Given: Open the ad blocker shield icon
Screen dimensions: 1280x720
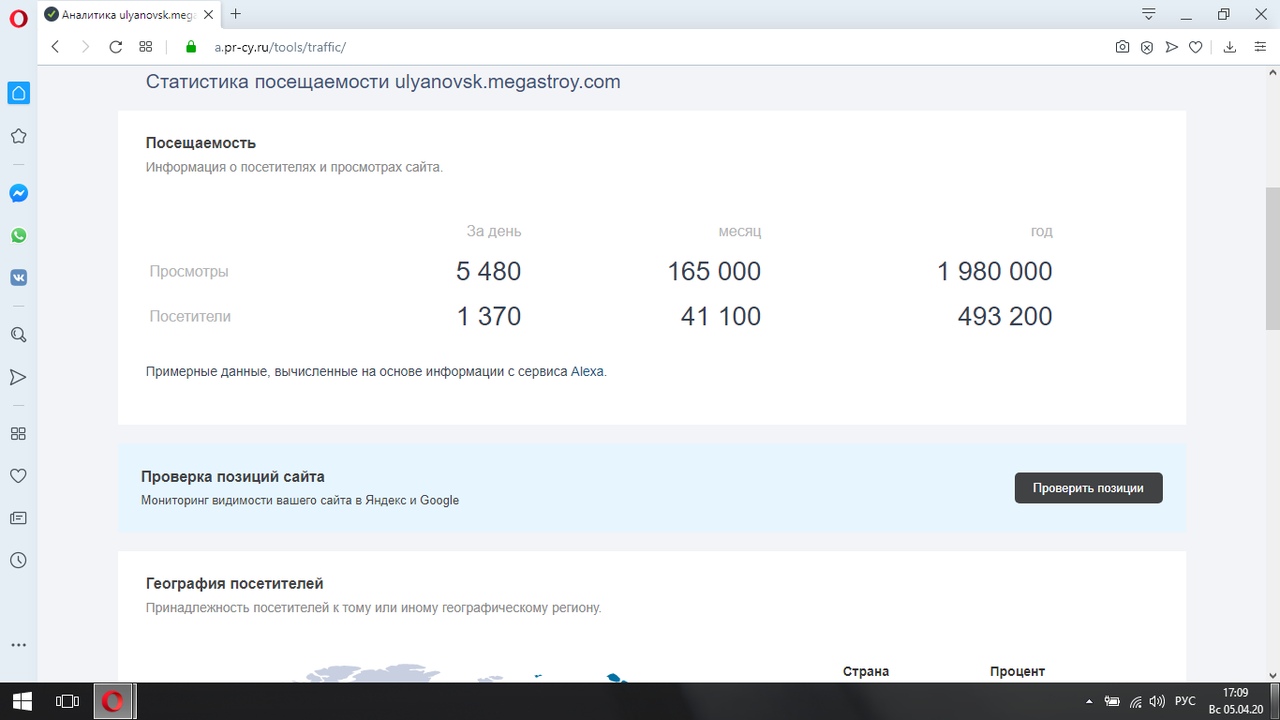Looking at the screenshot, I should click(x=1147, y=47).
